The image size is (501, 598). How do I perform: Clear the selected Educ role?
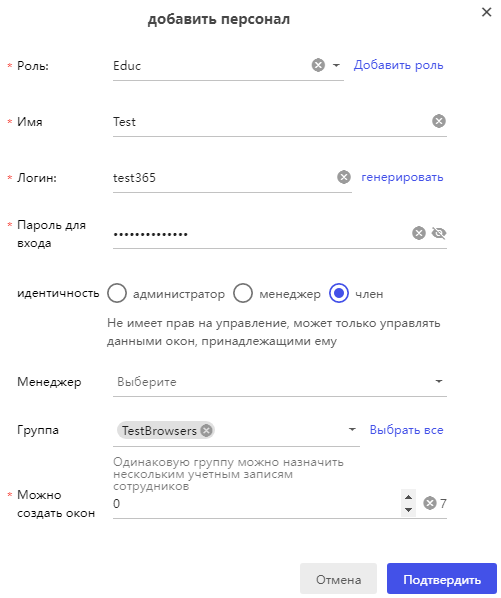(x=318, y=65)
